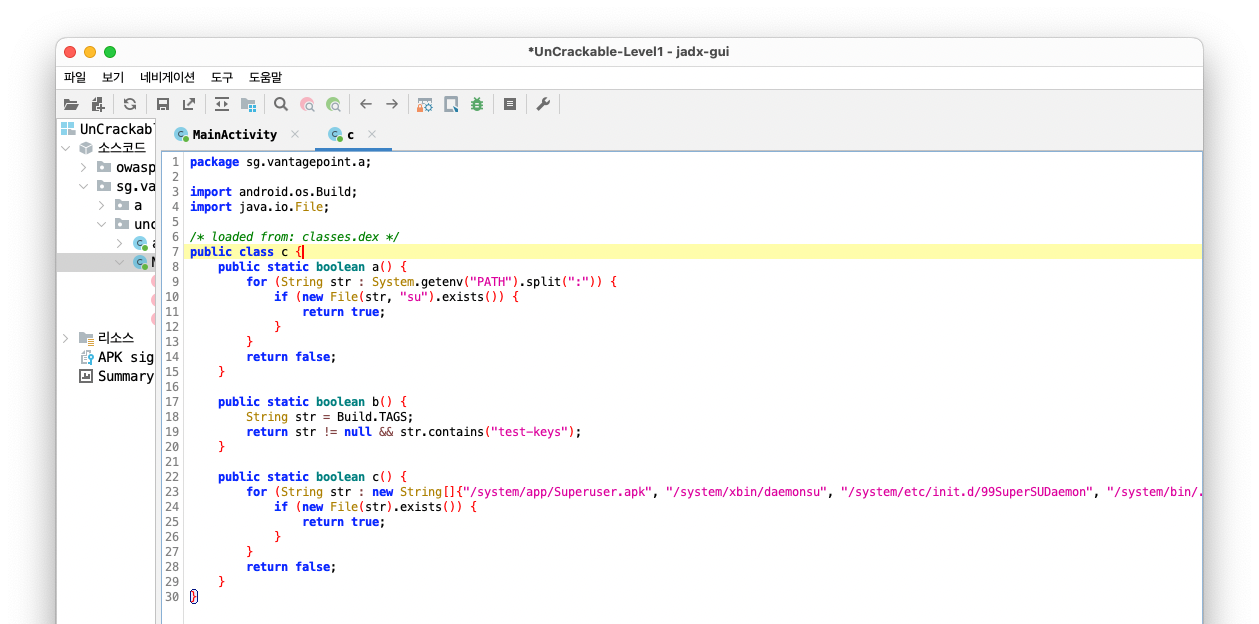Open the 도움말 menu
The height and width of the screenshot is (624, 1259).
pos(265,77)
